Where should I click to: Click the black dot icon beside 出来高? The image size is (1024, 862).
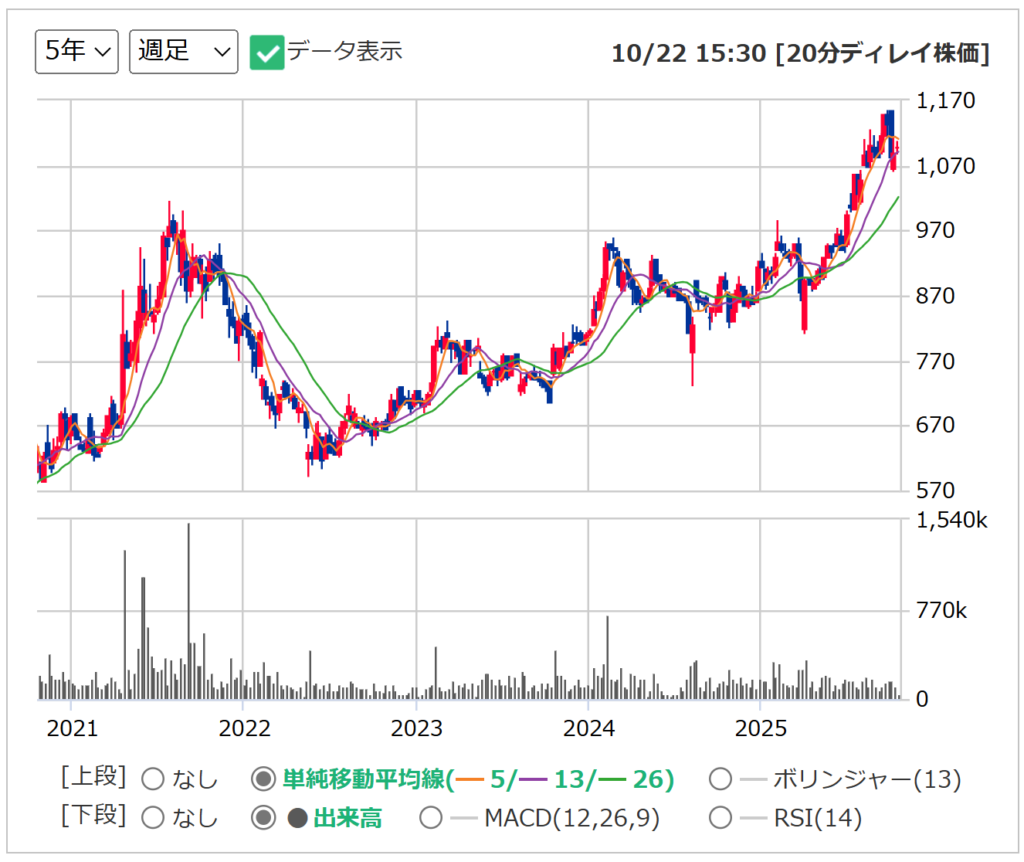[x=297, y=818]
